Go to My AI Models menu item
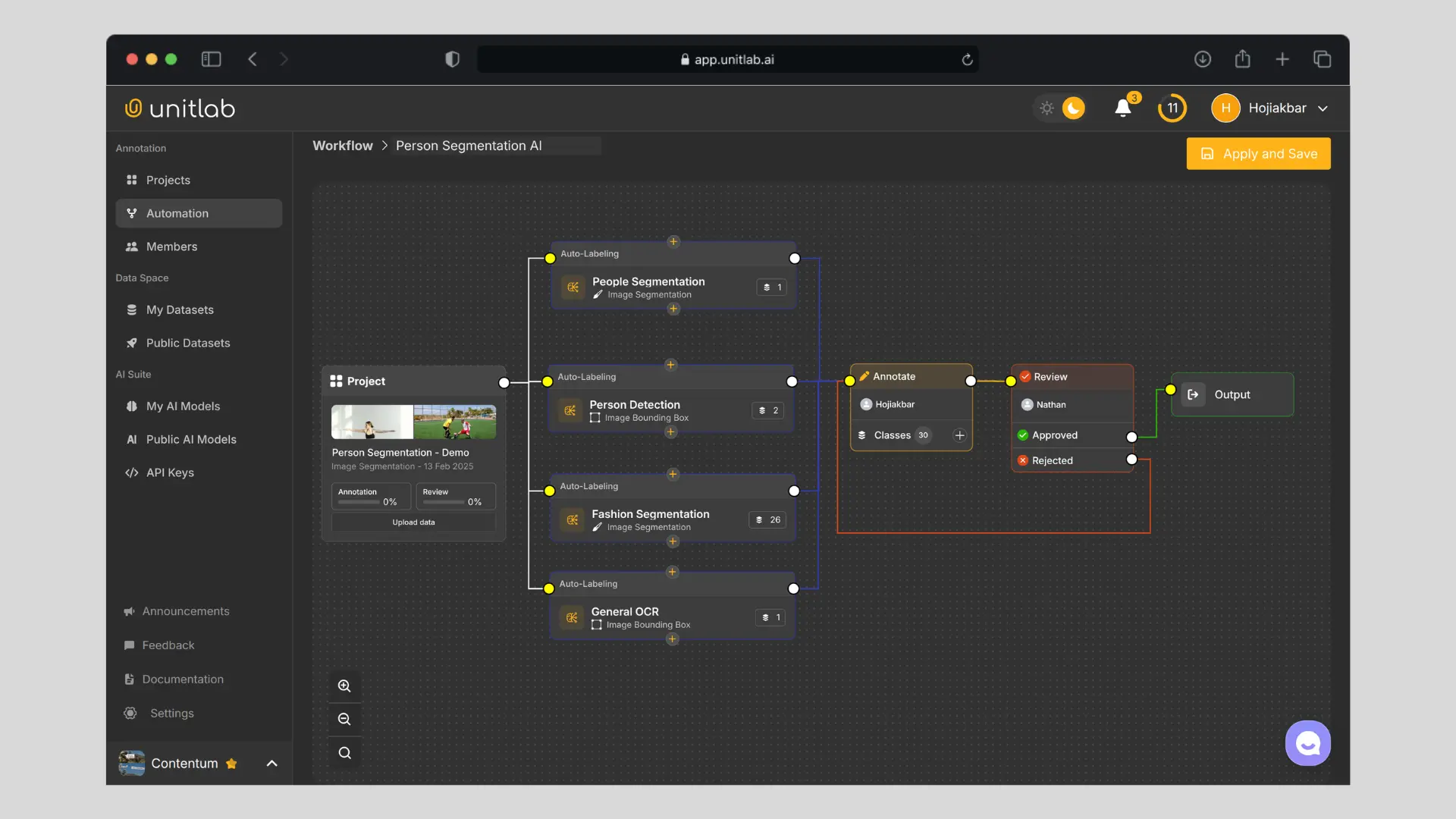Viewport: 1456px width, 819px height. click(x=183, y=406)
